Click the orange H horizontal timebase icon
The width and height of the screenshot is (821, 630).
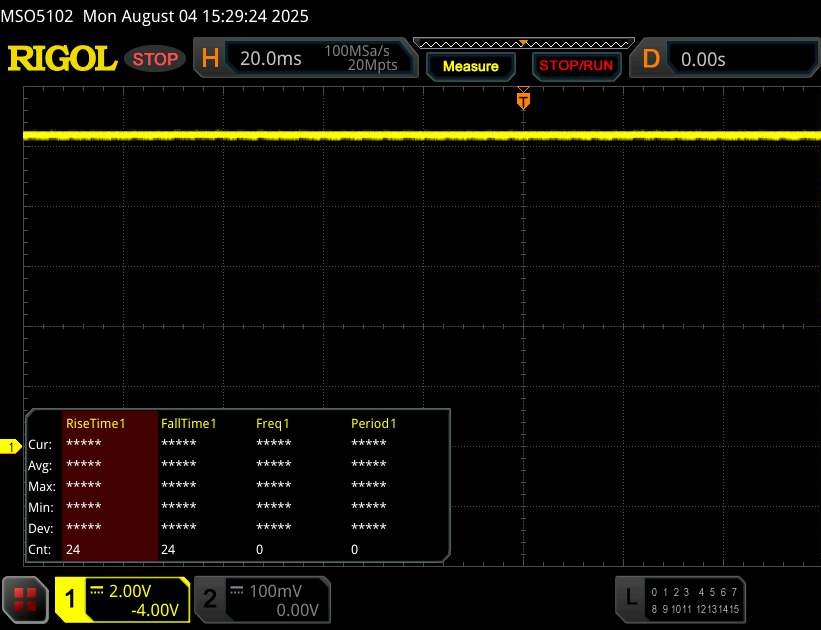click(x=210, y=58)
